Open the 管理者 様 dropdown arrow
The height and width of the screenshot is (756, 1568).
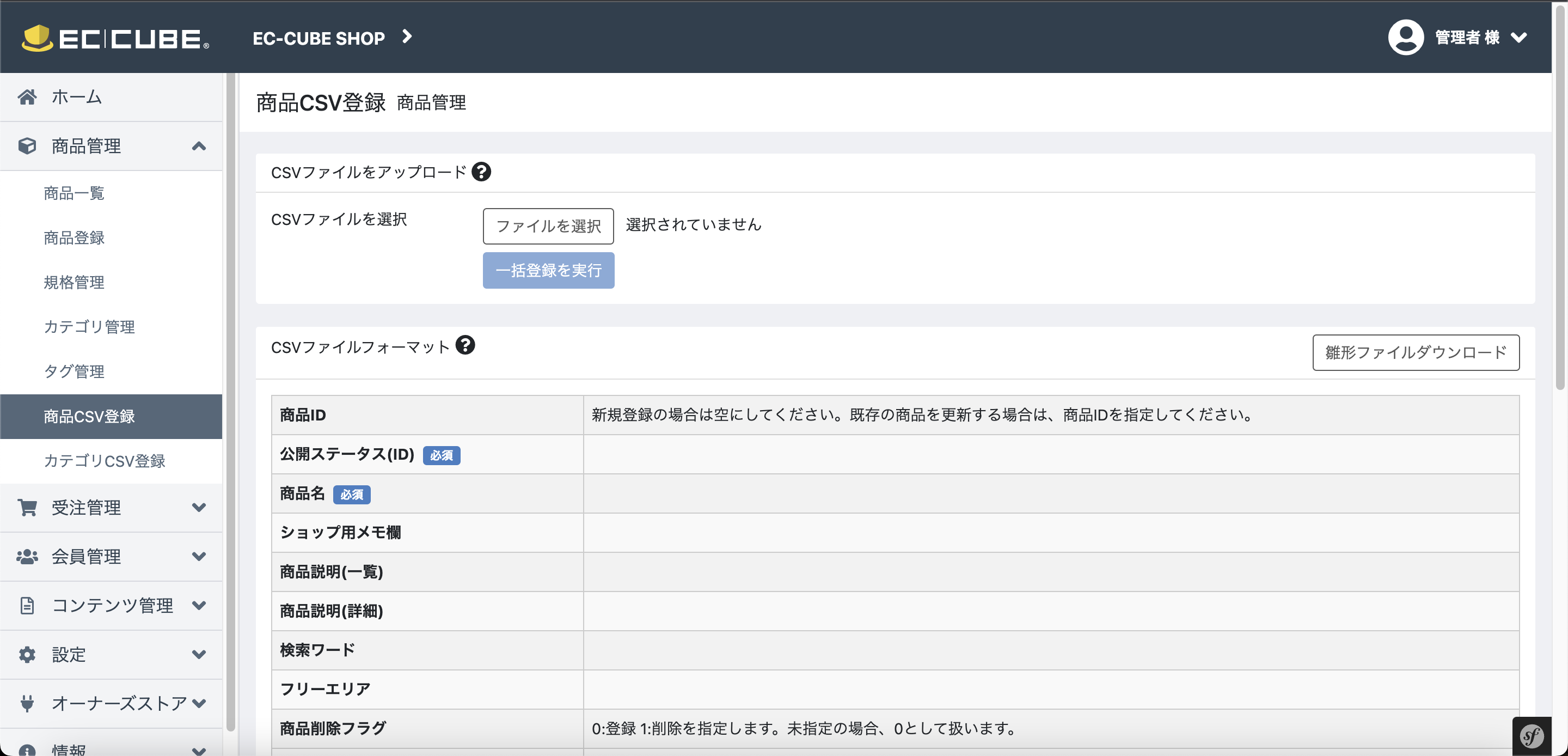tap(1520, 38)
